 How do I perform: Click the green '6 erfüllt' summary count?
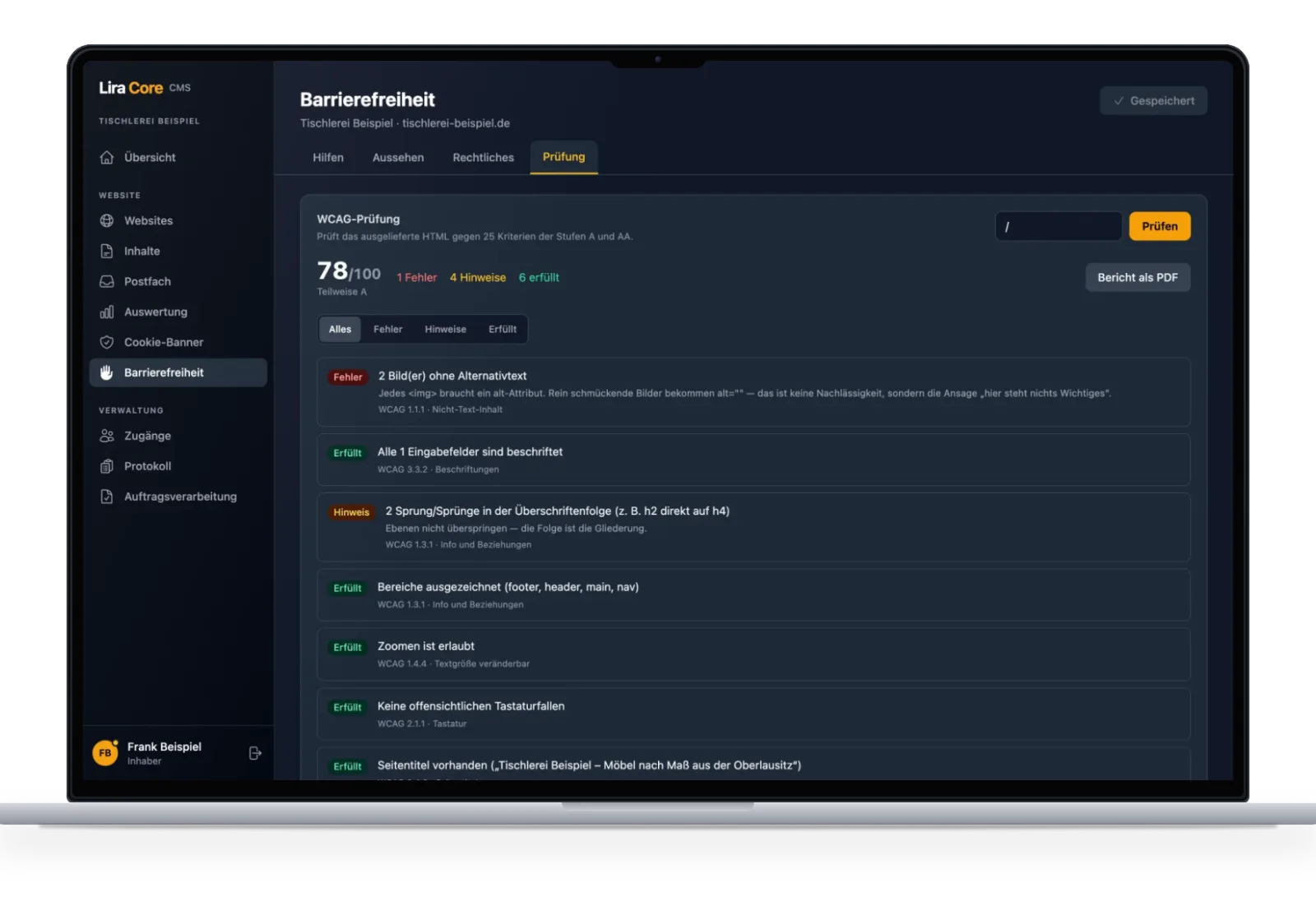pos(539,278)
